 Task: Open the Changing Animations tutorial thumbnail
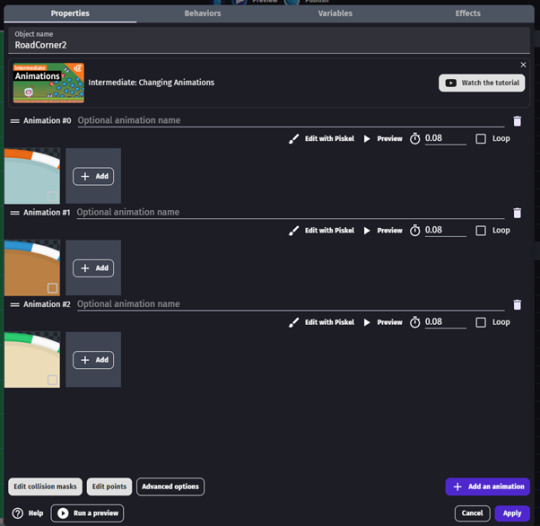coord(49,83)
